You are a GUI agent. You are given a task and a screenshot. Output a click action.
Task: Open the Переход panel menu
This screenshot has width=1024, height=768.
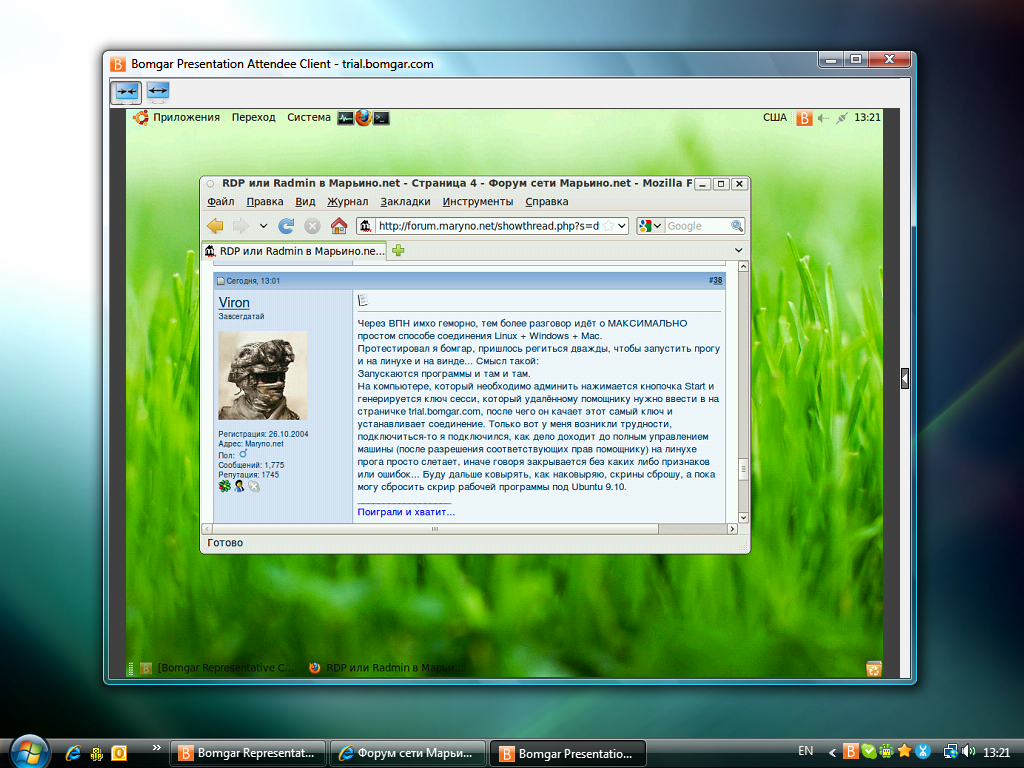click(x=253, y=118)
